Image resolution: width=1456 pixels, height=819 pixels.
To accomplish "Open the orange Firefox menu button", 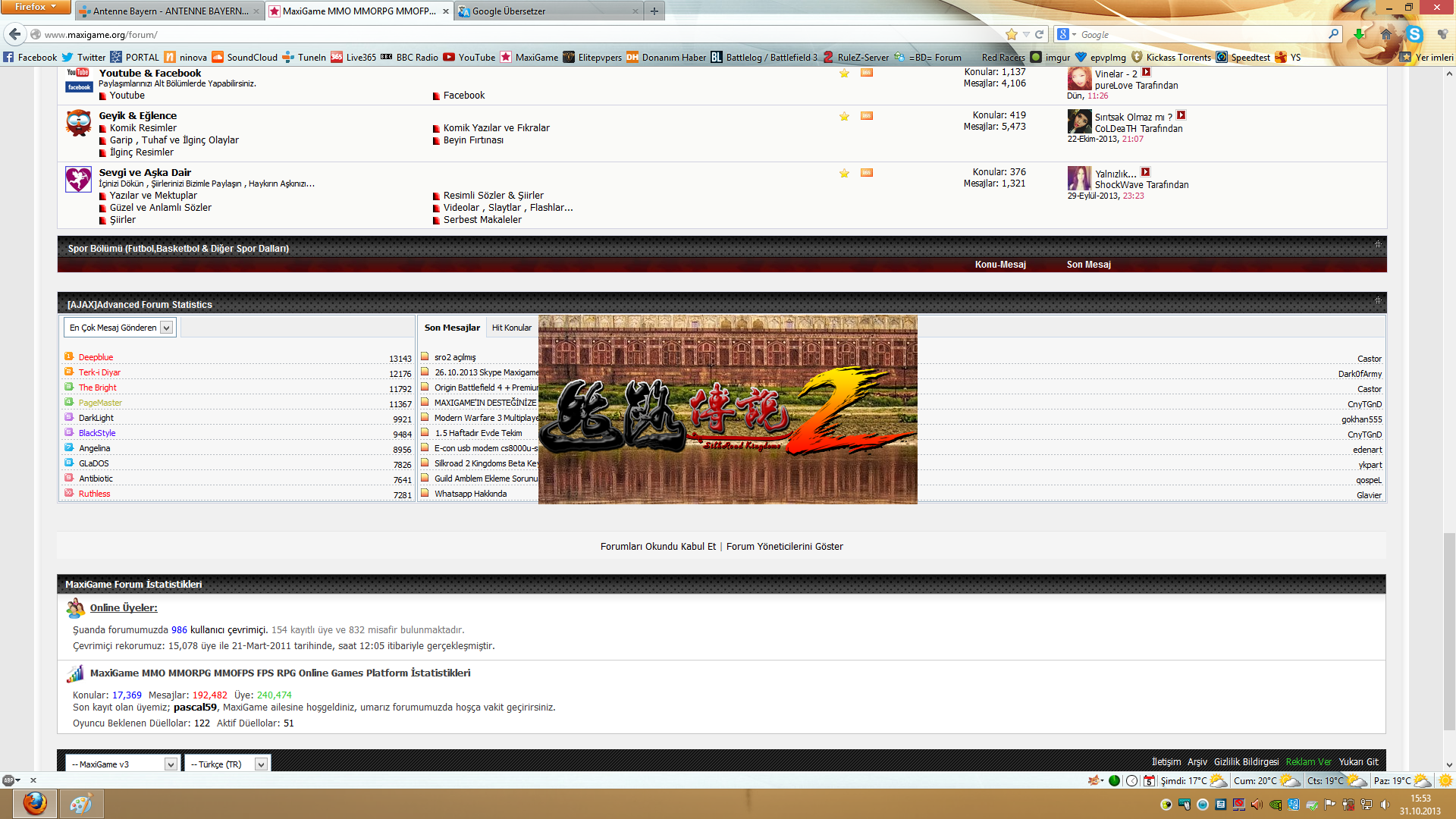I will pyautogui.click(x=36, y=7).
